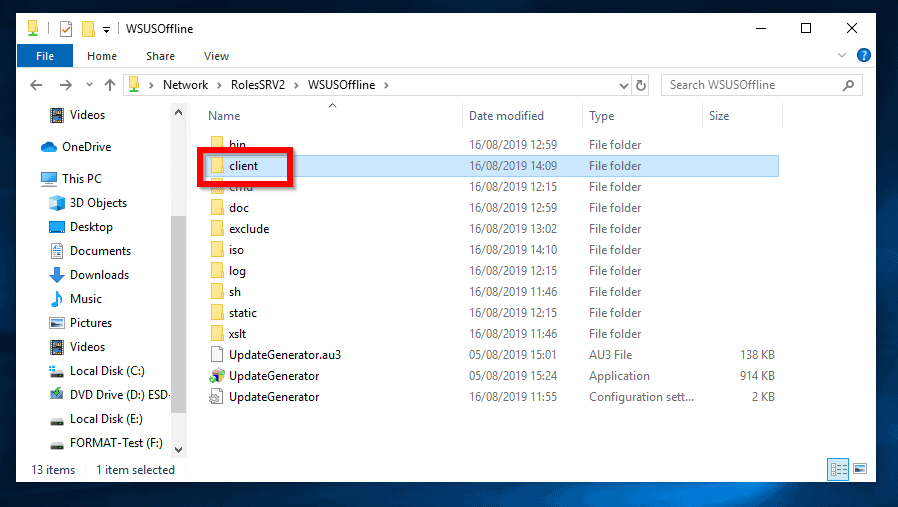The image size is (898, 507).
Task: Select the UpdateGenerator application icon
Action: [217, 376]
